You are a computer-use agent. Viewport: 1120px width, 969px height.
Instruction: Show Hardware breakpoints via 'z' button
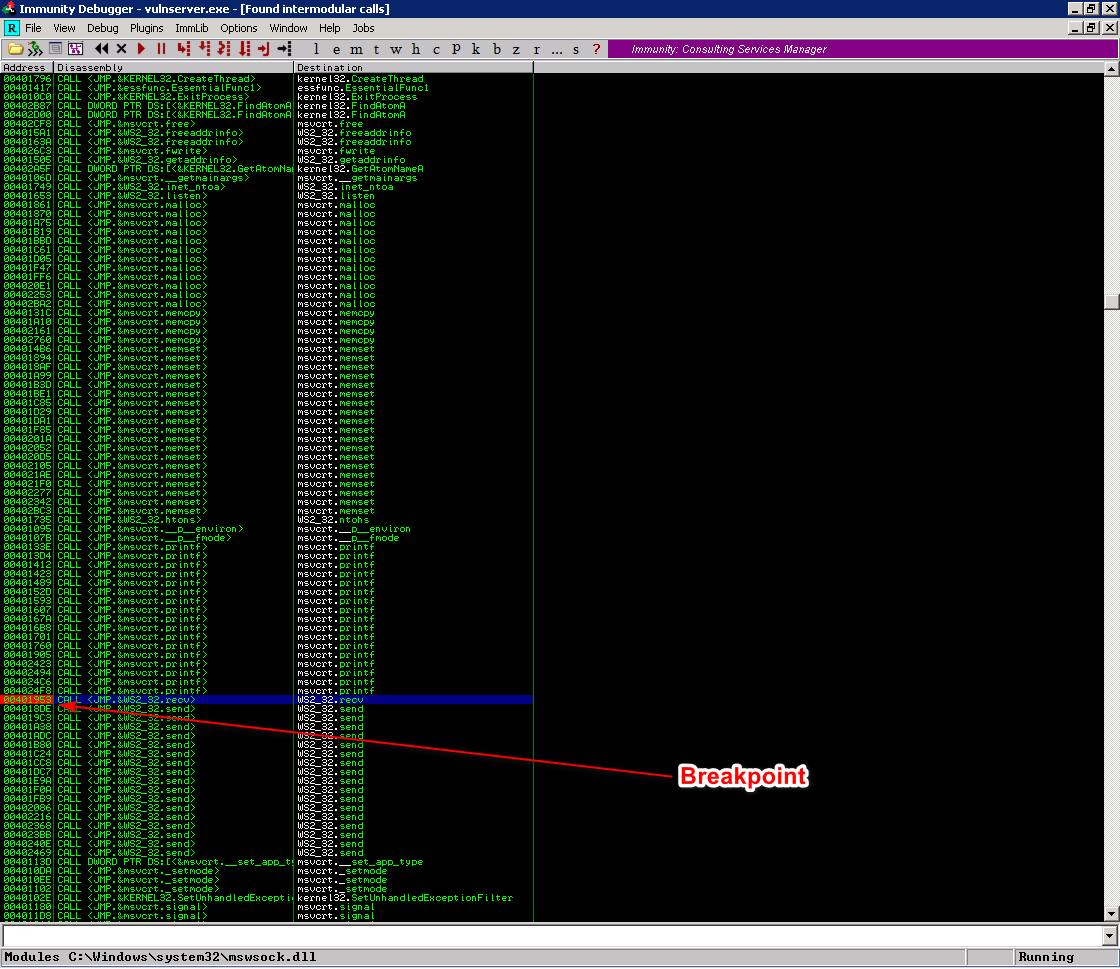516,49
